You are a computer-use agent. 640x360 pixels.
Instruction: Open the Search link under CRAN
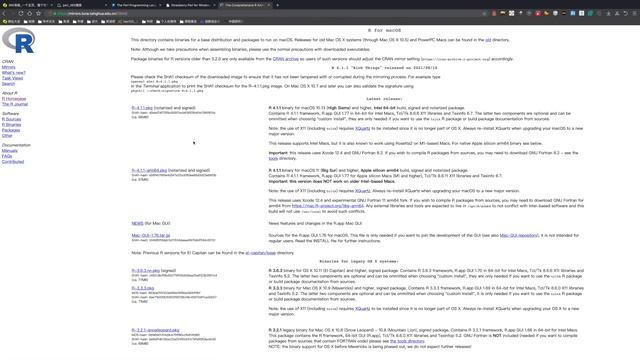(x=8, y=84)
